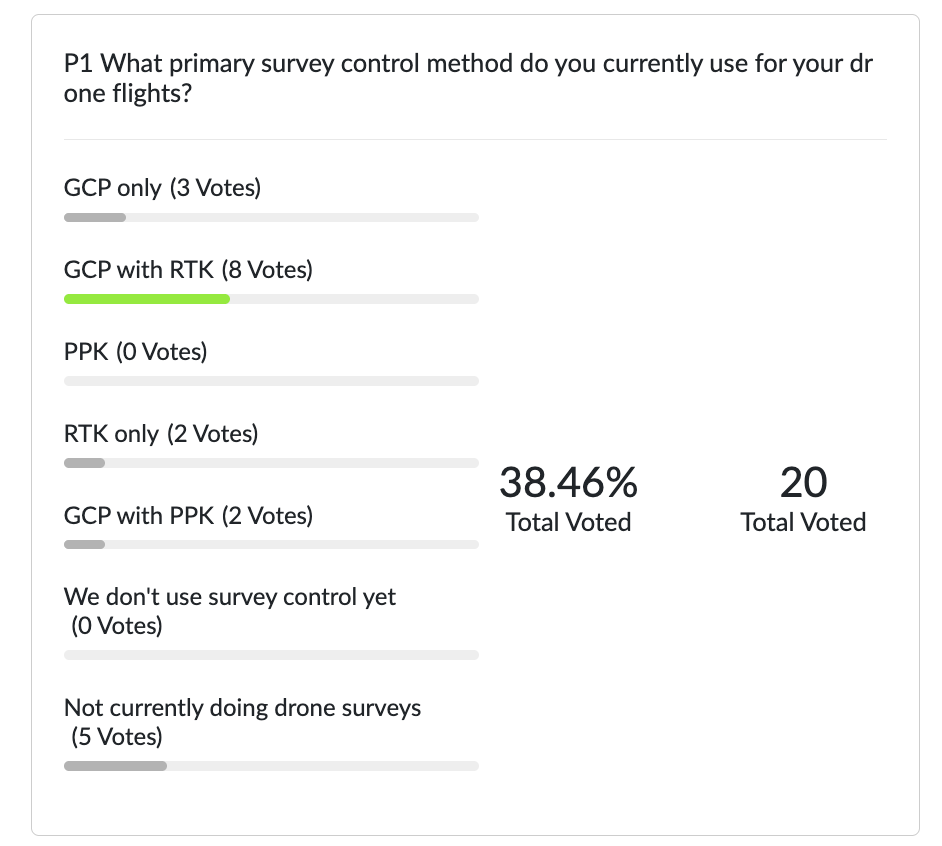Click the empty PPK vote bar

(x=271, y=381)
